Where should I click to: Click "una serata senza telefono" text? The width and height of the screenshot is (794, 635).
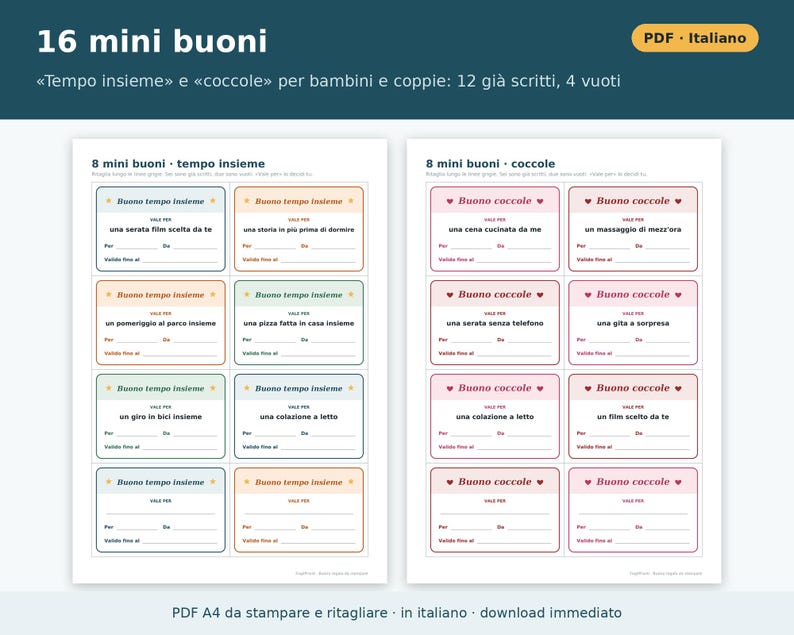tap(495, 323)
